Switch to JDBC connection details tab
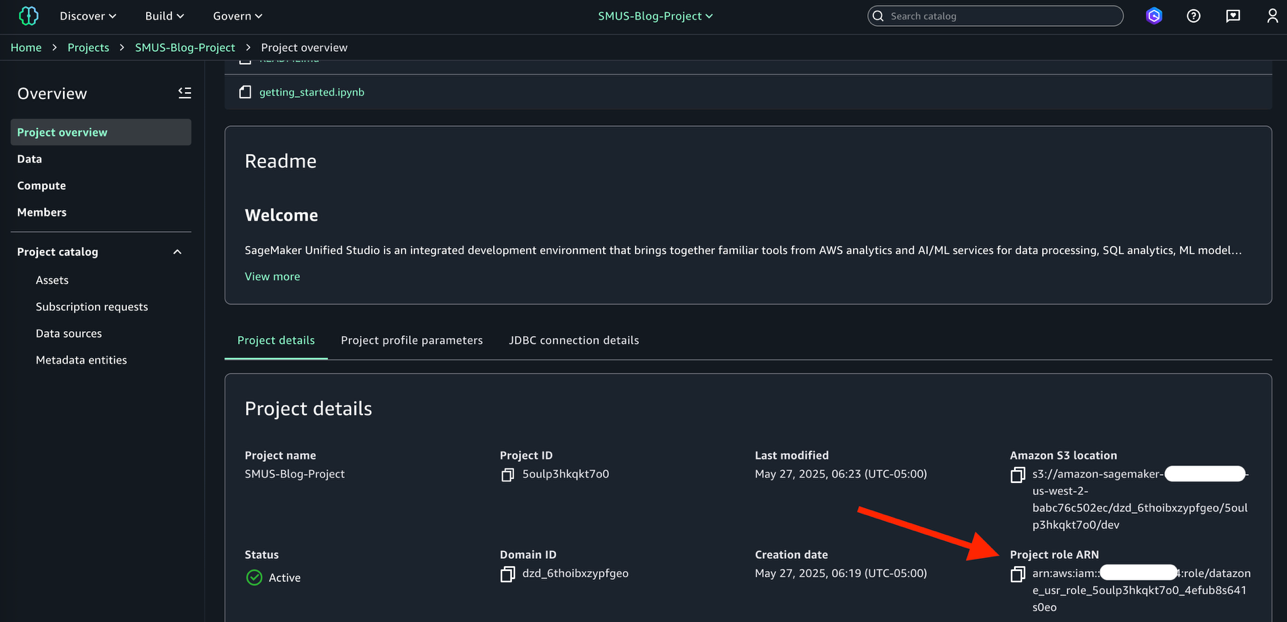 (x=574, y=340)
